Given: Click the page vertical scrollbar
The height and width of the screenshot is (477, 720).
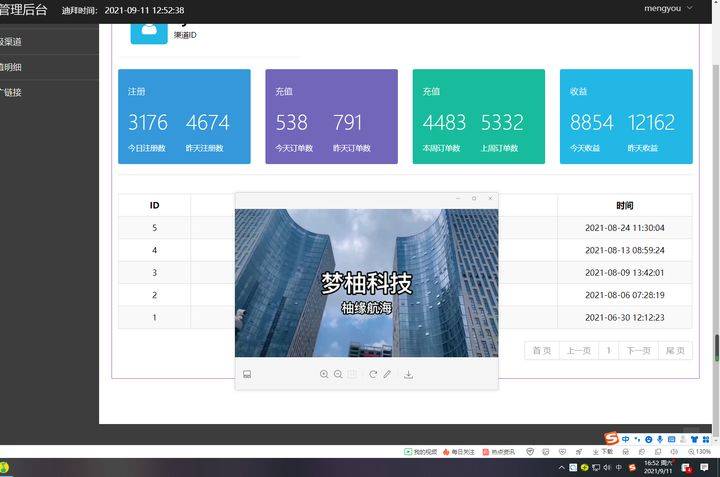Looking at the screenshot, I should point(715,200).
